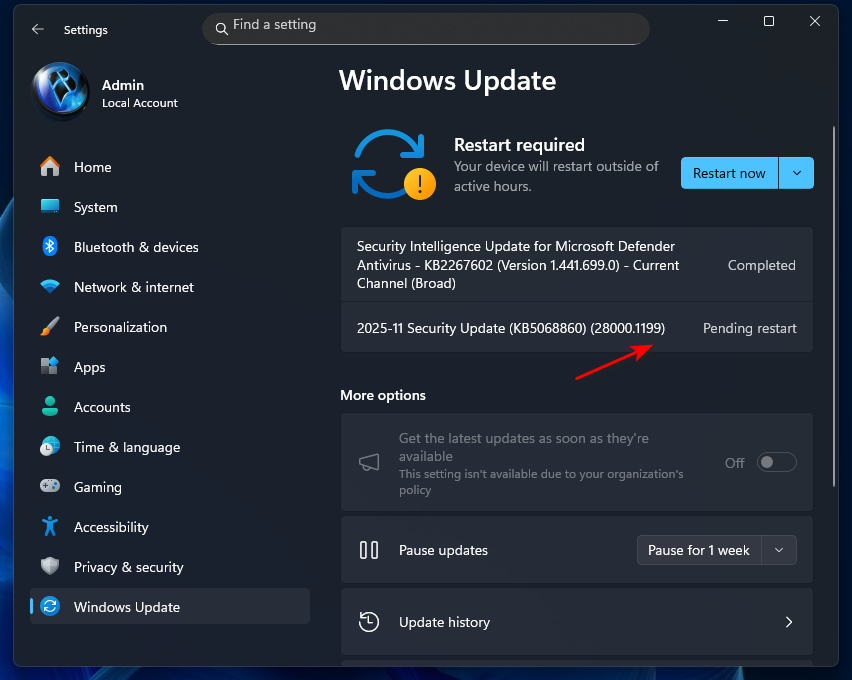Image resolution: width=852 pixels, height=680 pixels.
Task: Open Accounts settings label
Action: click(102, 408)
